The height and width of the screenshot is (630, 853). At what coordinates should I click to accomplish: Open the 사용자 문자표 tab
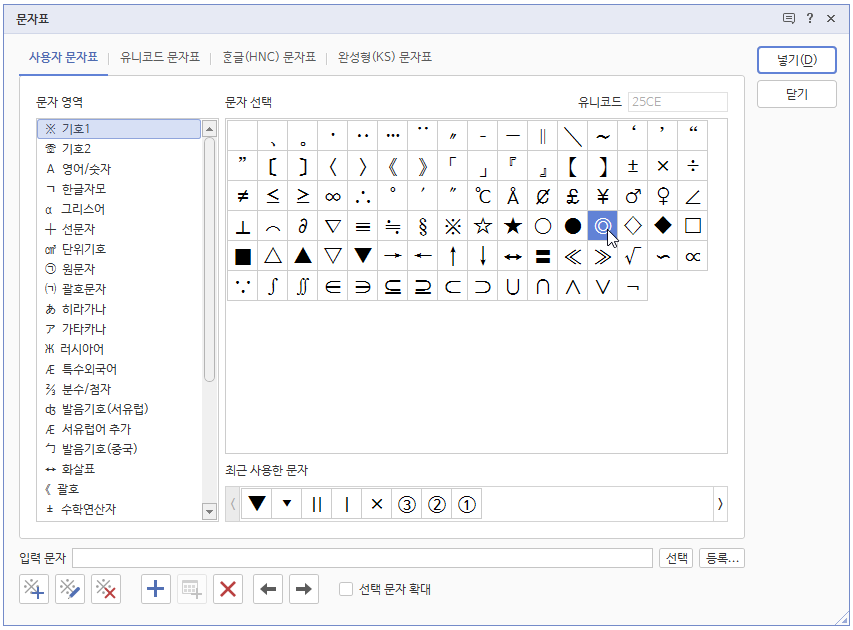click(x=64, y=57)
